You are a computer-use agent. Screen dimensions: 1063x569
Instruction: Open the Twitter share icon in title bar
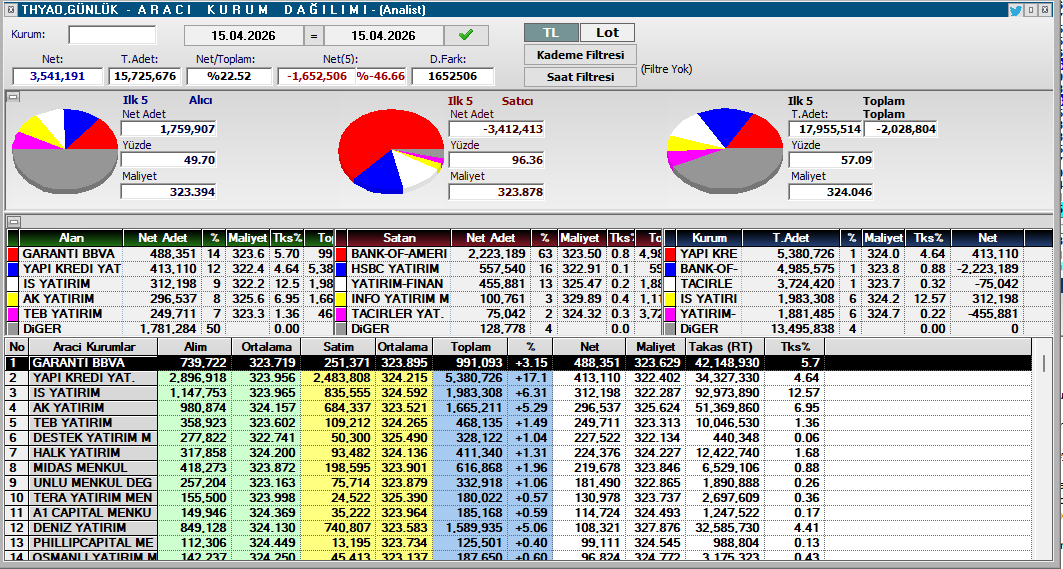tap(1015, 9)
